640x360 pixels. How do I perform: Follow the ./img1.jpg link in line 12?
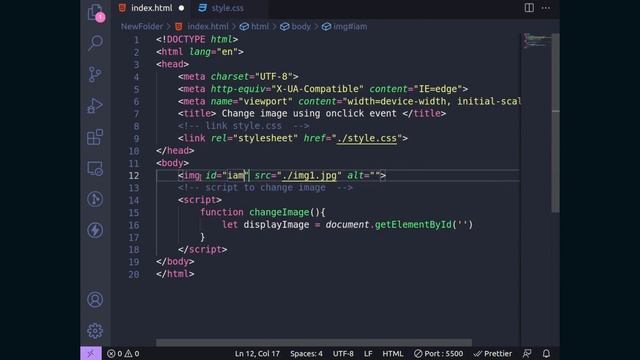[309, 176]
